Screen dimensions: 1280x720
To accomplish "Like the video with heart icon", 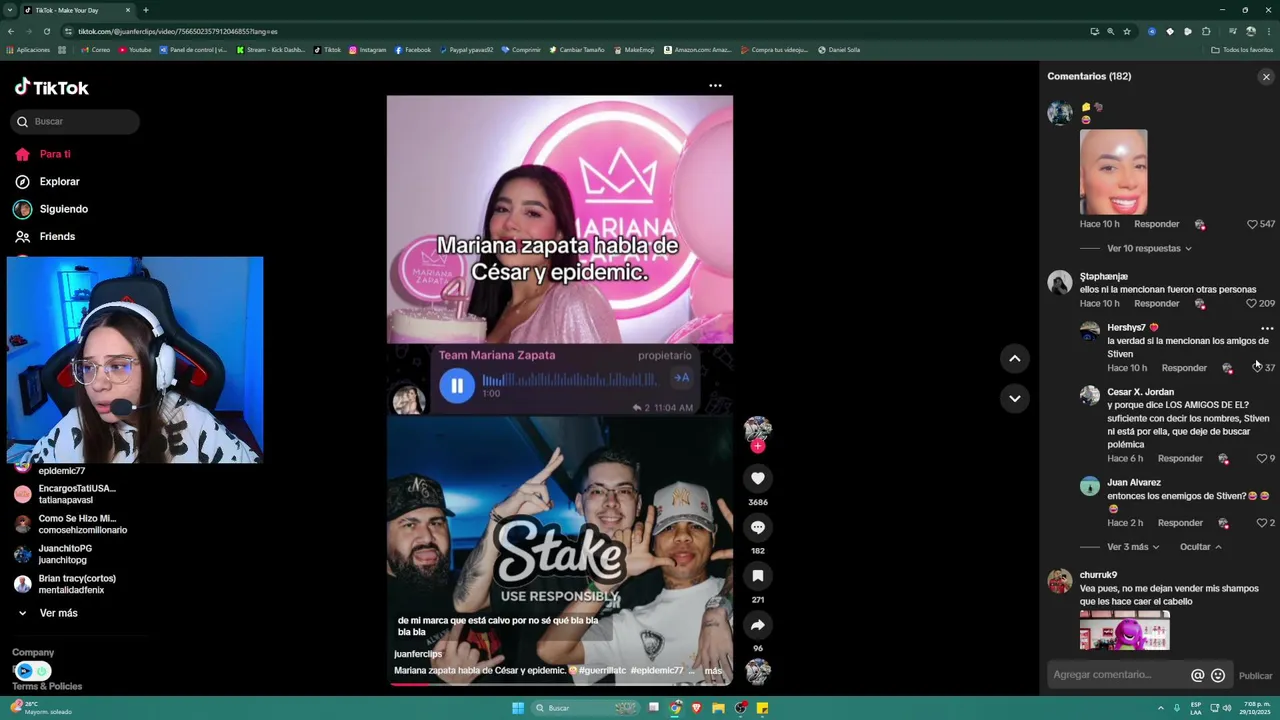I will pos(758,478).
